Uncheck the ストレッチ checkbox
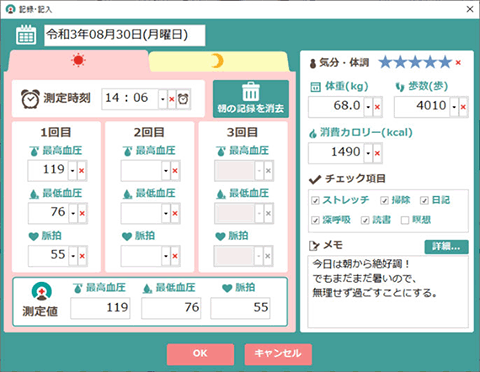Viewport: 480px width, 372px height. pyautogui.click(x=315, y=201)
